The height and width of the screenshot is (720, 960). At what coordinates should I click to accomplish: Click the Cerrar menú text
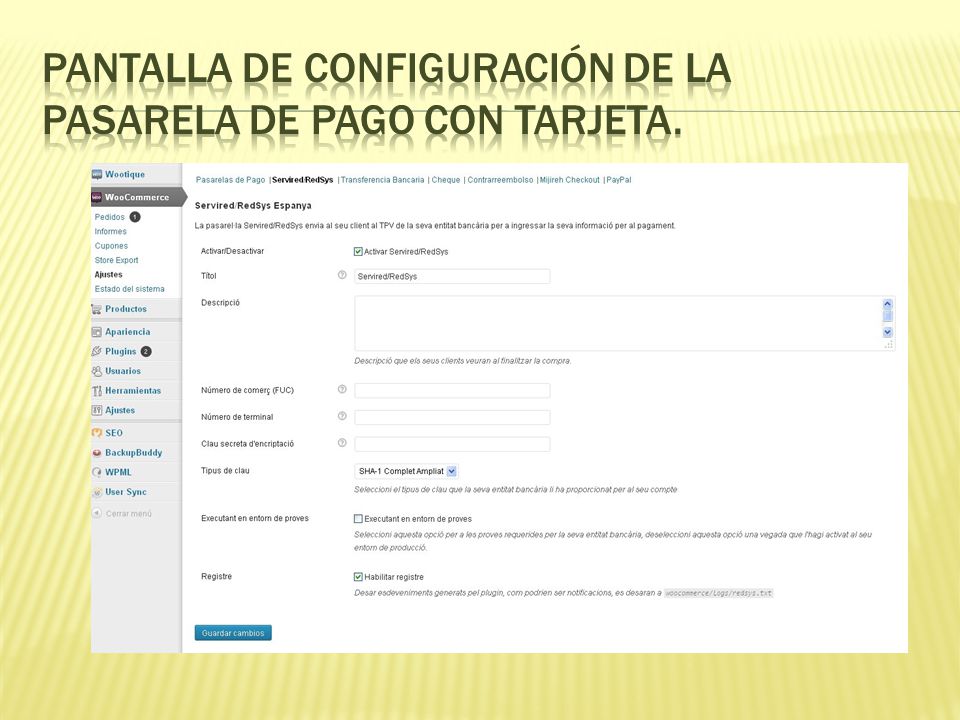click(x=129, y=514)
